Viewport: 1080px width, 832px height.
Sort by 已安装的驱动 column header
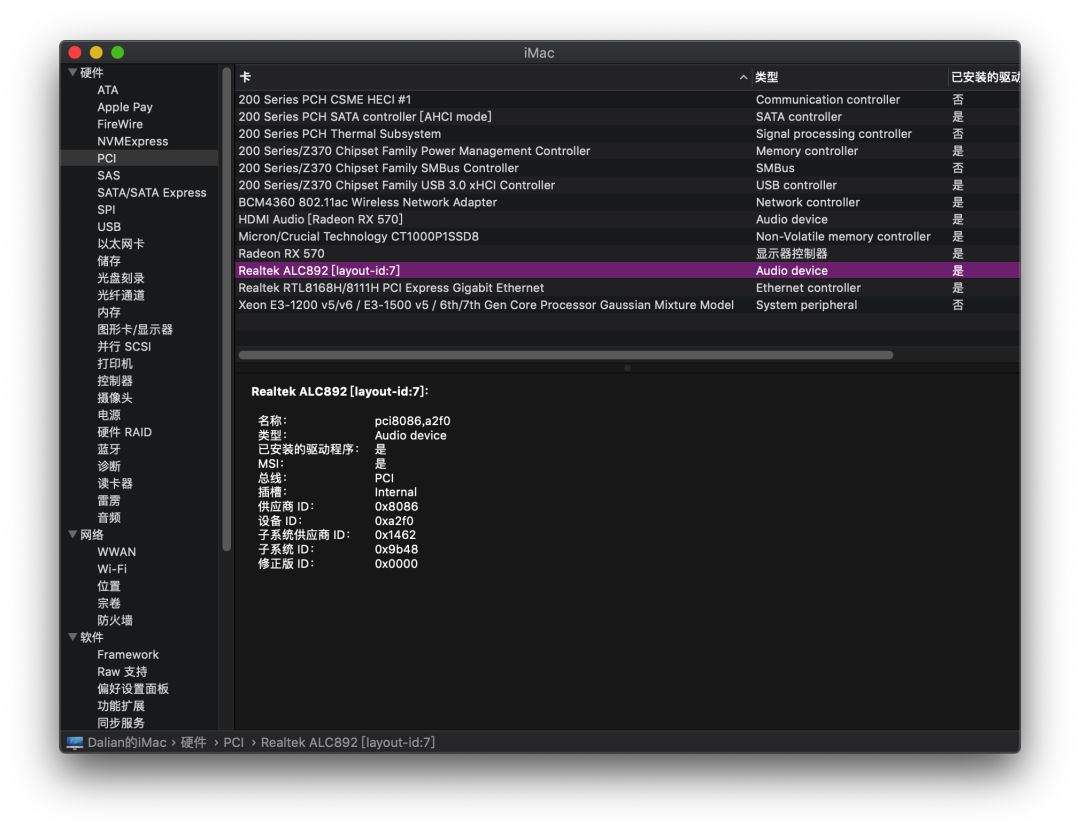(x=985, y=77)
